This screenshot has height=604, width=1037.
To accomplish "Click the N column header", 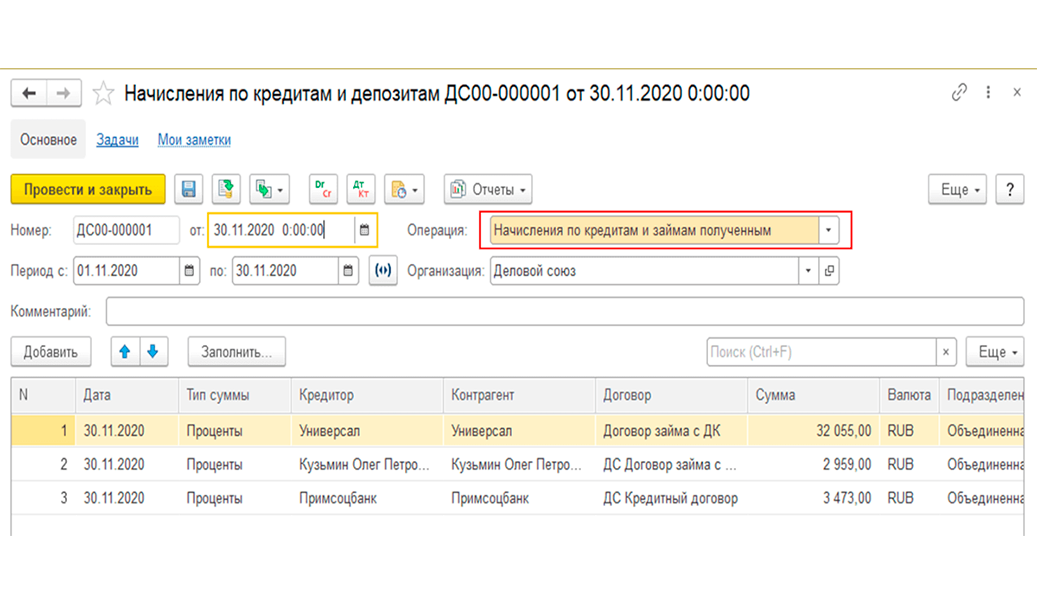I will (44, 395).
